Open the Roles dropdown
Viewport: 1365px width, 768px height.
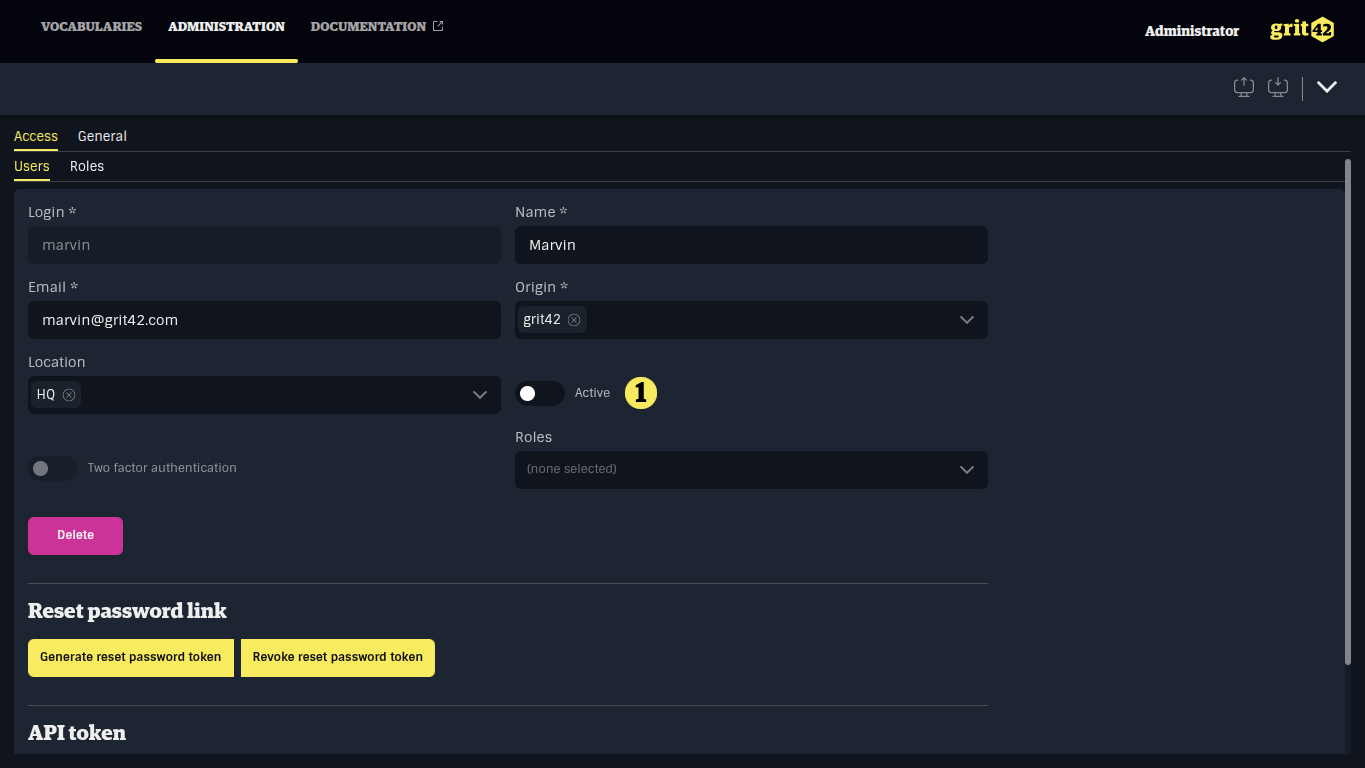pos(966,469)
